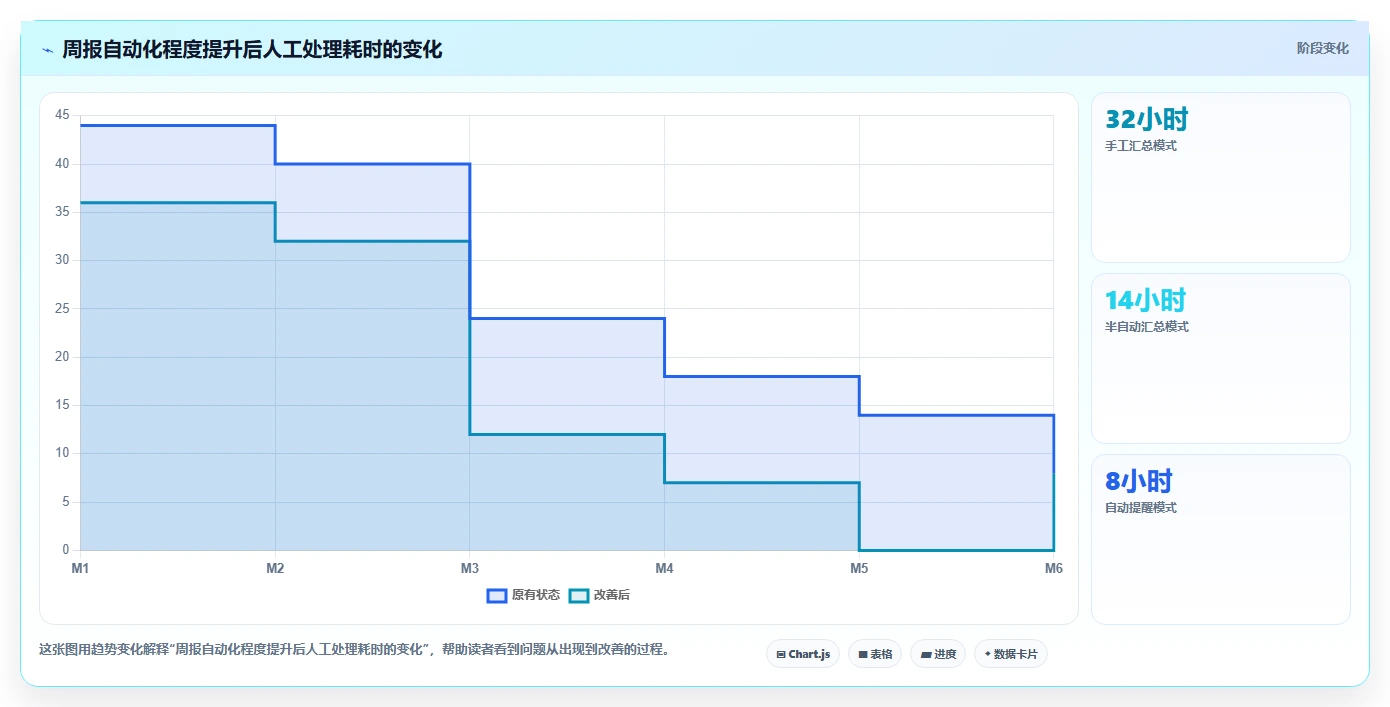Open the 8小时 自动提醒模式 card
Screen dimensions: 1390x707
tap(1221, 540)
